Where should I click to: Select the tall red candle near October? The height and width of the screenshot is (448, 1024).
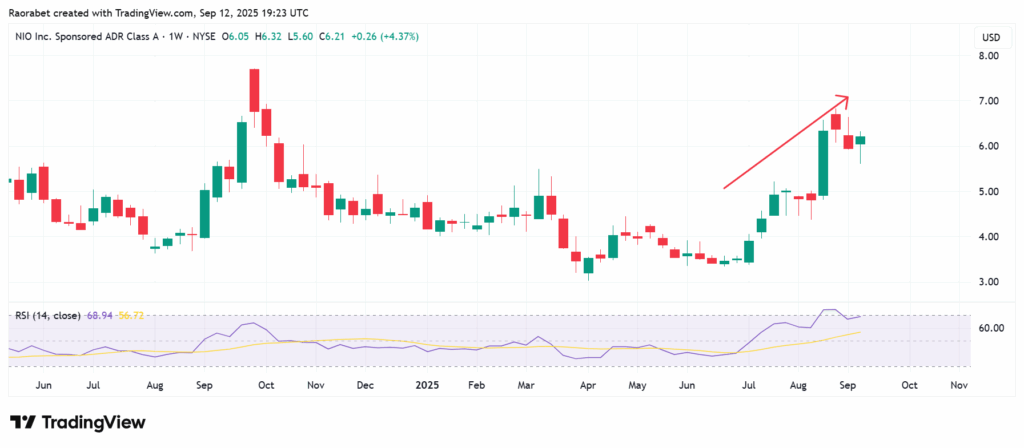point(254,90)
